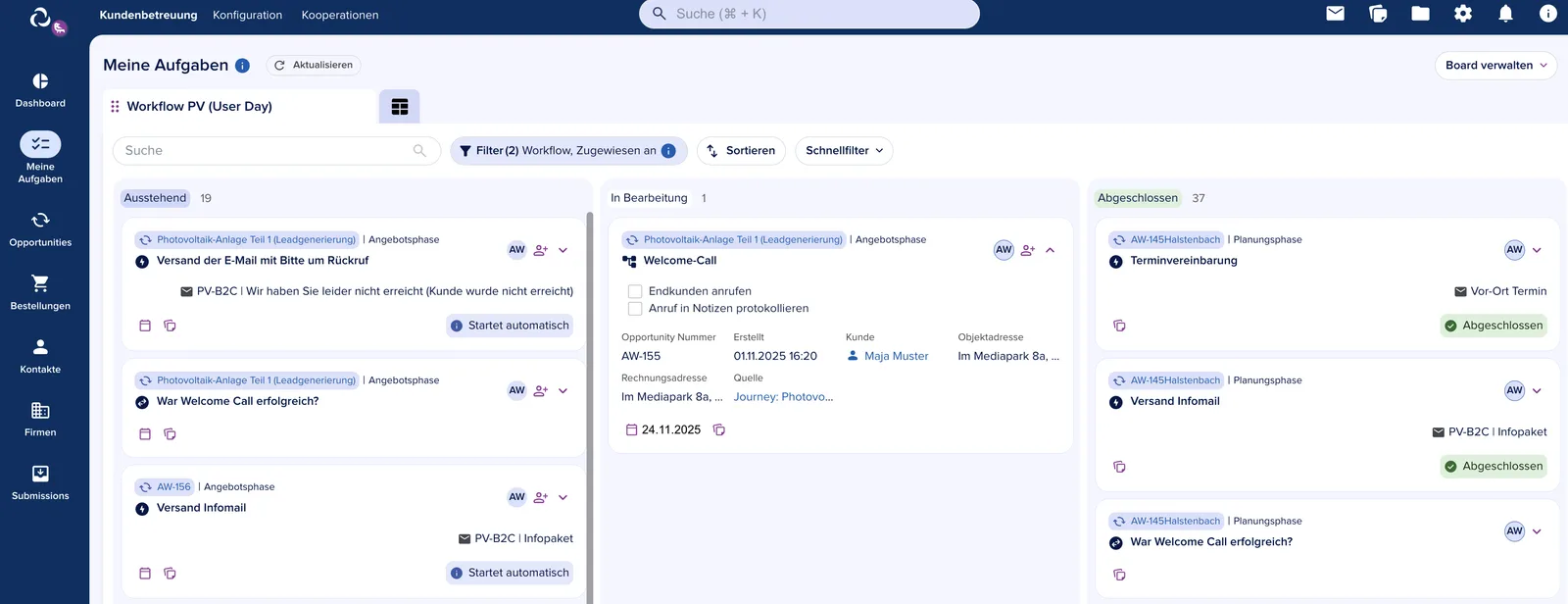Click Vor-Ort Termin mail label
This screenshot has width=1568, height=604.
1500,291
